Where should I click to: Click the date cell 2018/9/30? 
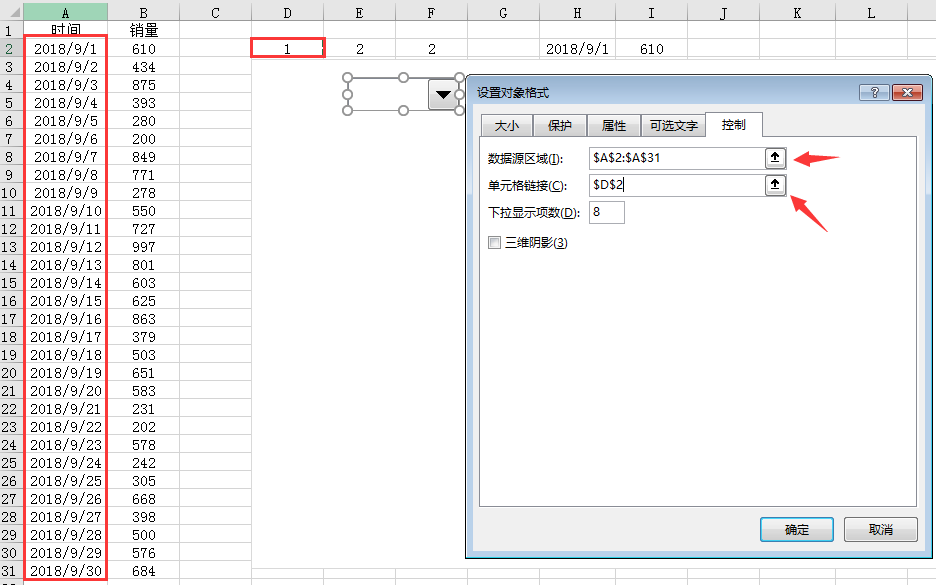pos(66,571)
